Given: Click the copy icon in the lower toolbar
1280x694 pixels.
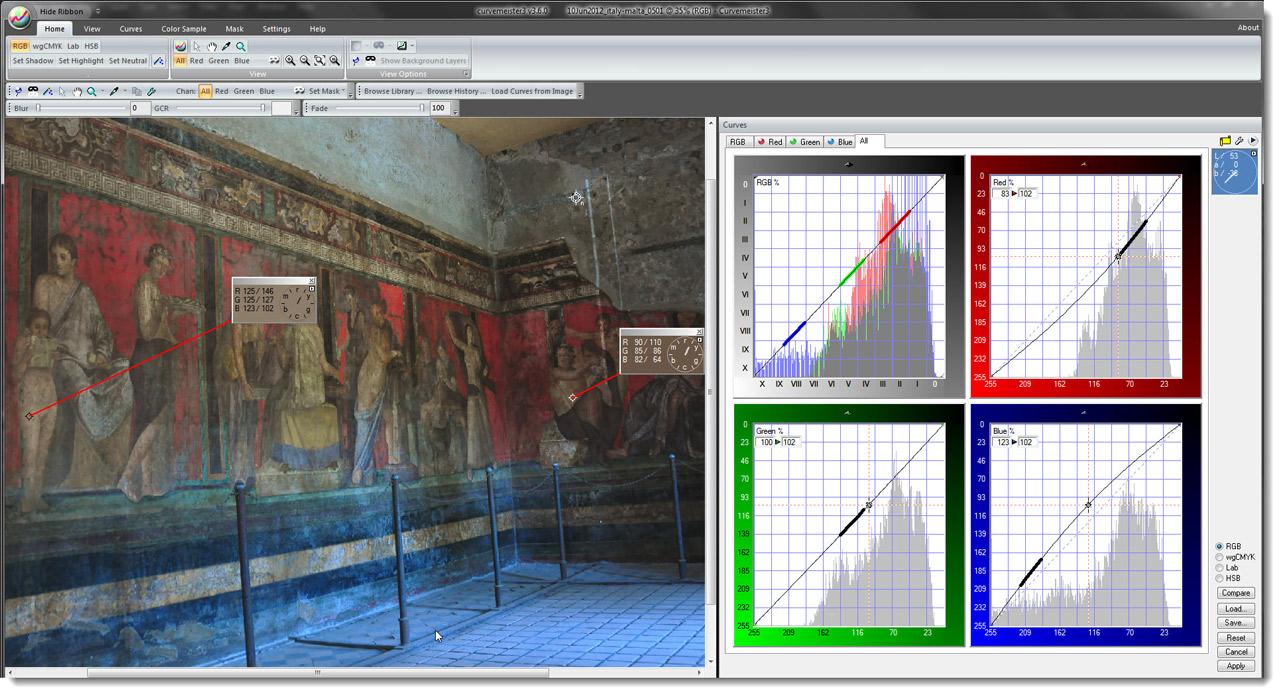Looking at the screenshot, I should coord(137,92).
